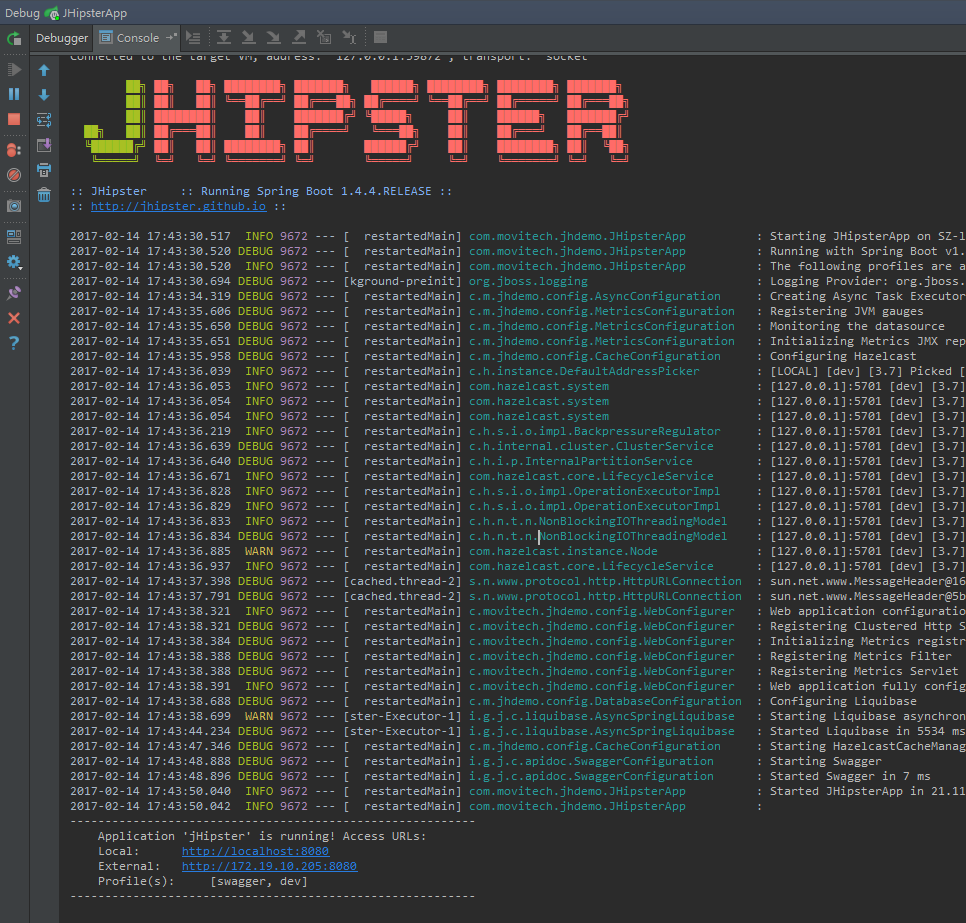This screenshot has height=923, width=966.
Task: Open the debugger help question mark
Action: click(14, 343)
